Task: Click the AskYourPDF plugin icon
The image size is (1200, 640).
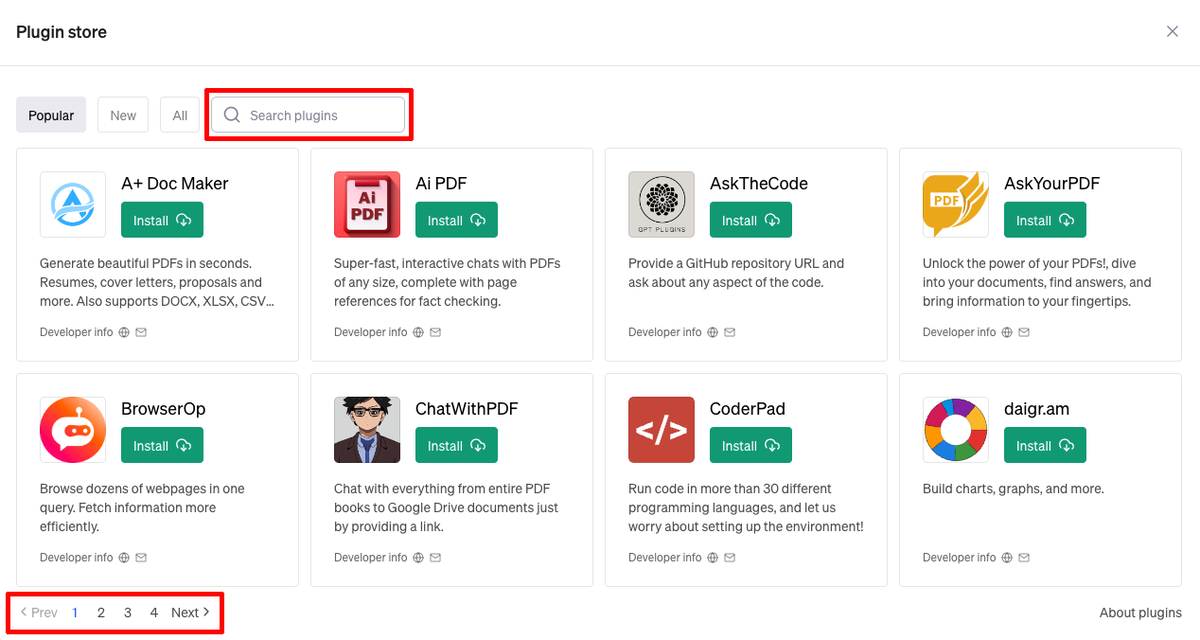Action: [x=955, y=204]
